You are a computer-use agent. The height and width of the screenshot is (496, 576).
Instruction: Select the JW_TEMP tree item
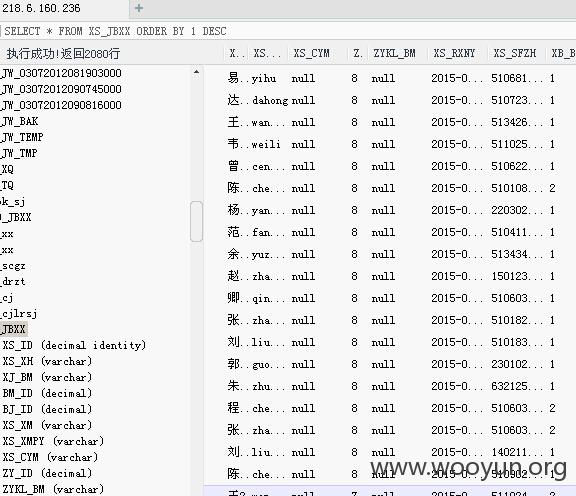tap(22, 137)
